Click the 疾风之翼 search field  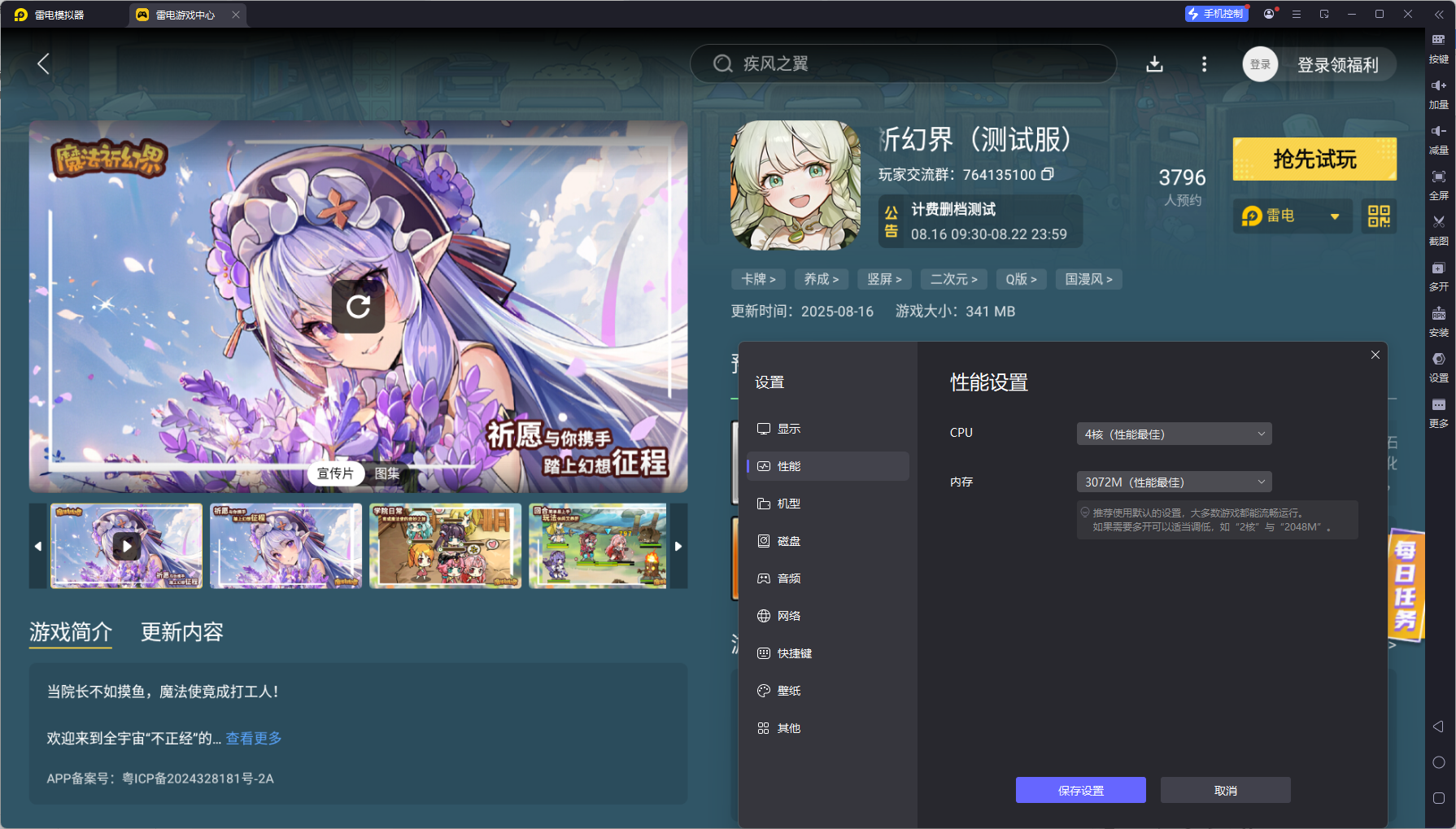pos(903,63)
